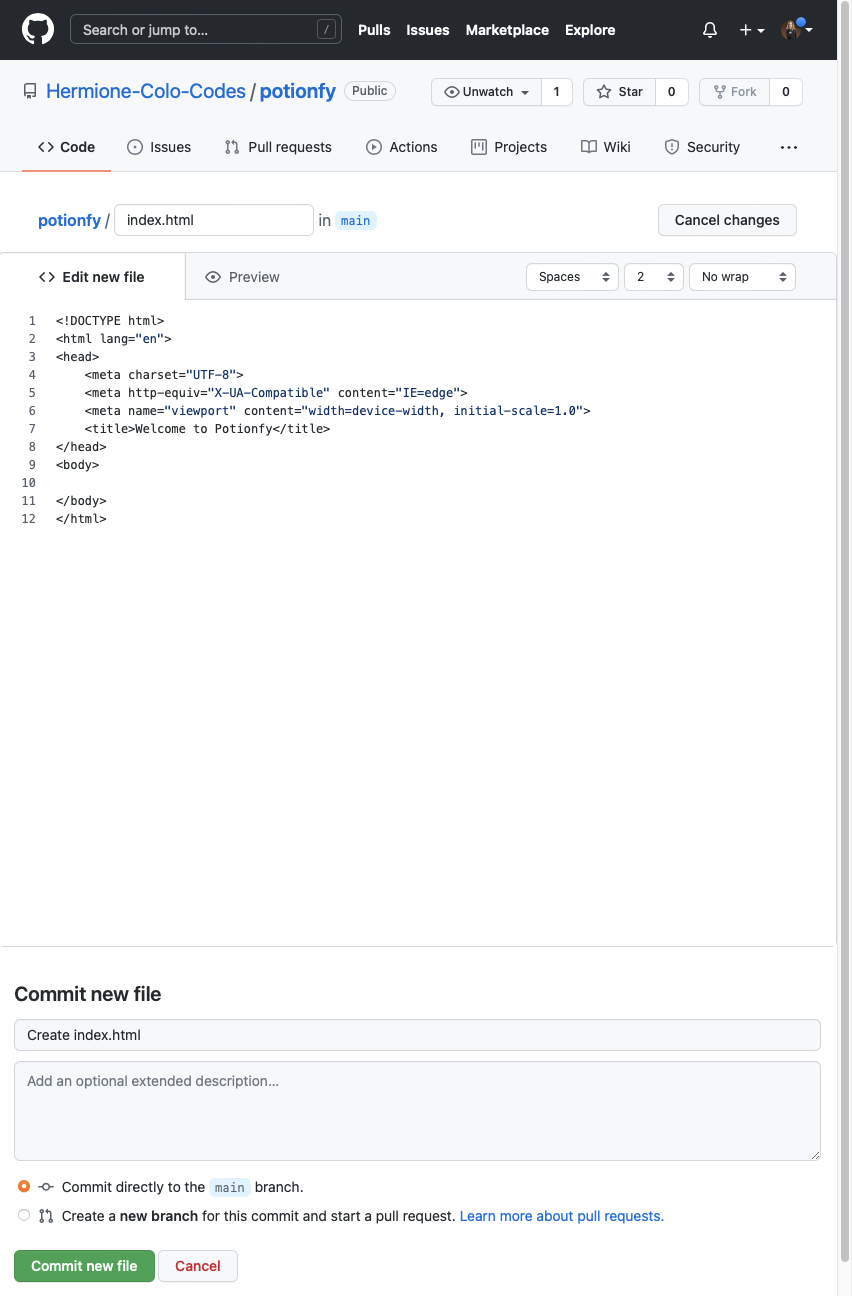Expand the indent size dropdown
This screenshot has height=1296, width=852.
tap(653, 277)
